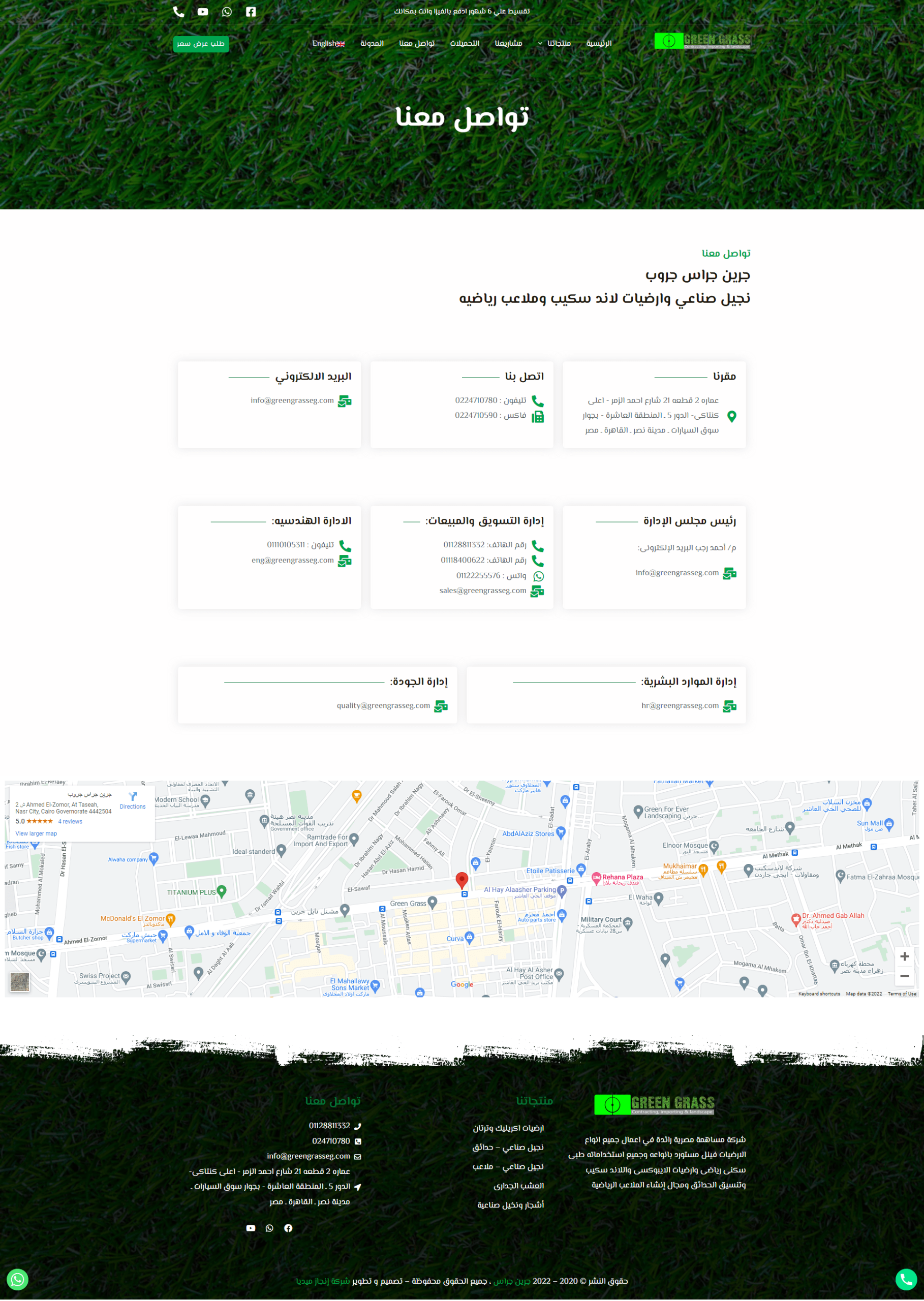Open the الرئيسية menu item
Image resolution: width=924 pixels, height=1301 pixels.
click(x=599, y=43)
